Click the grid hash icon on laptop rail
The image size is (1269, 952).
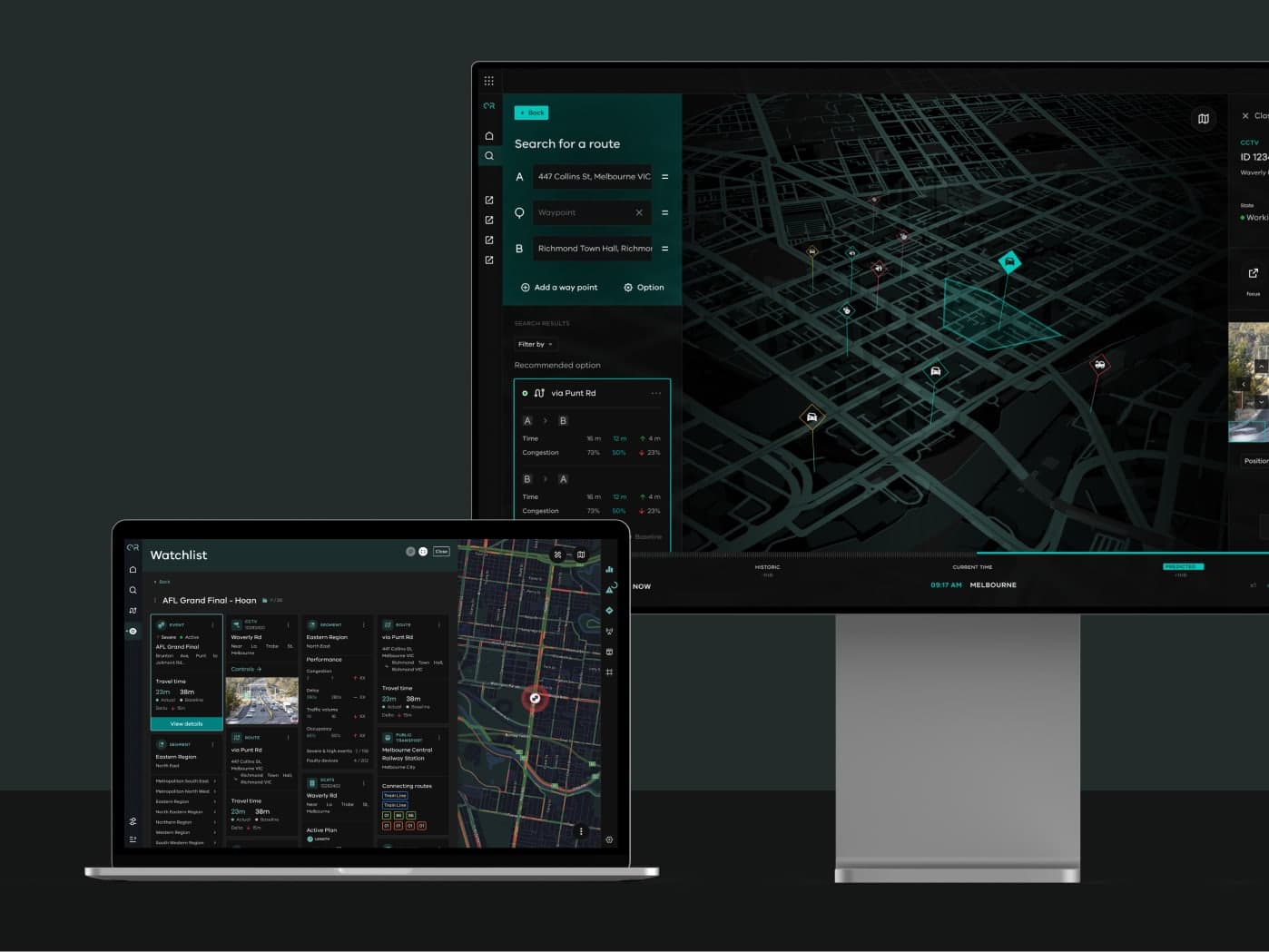(609, 672)
